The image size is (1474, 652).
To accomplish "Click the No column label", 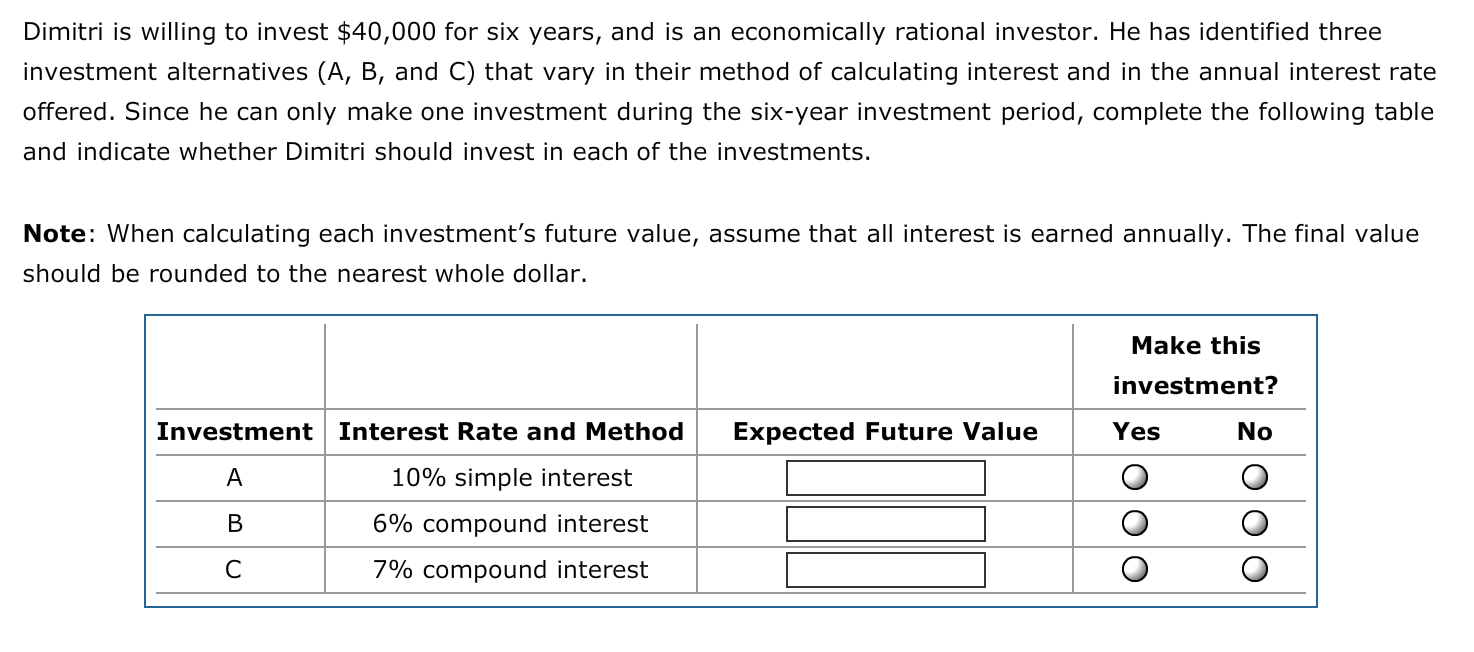I will 1254,432.
